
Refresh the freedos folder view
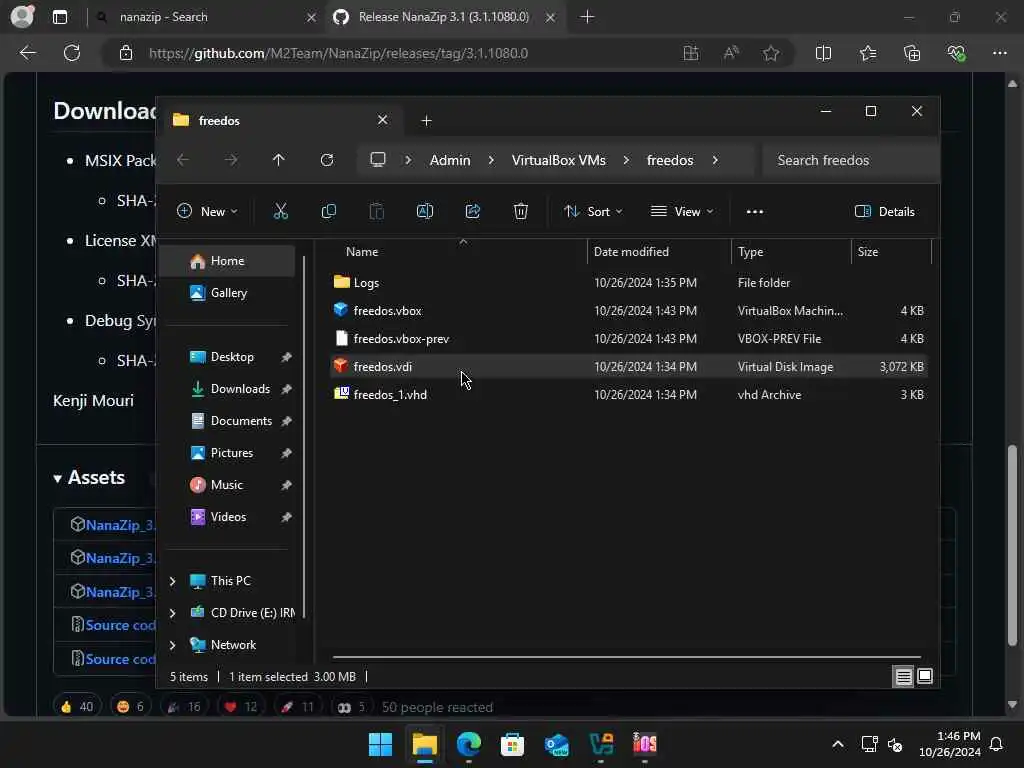(x=327, y=160)
